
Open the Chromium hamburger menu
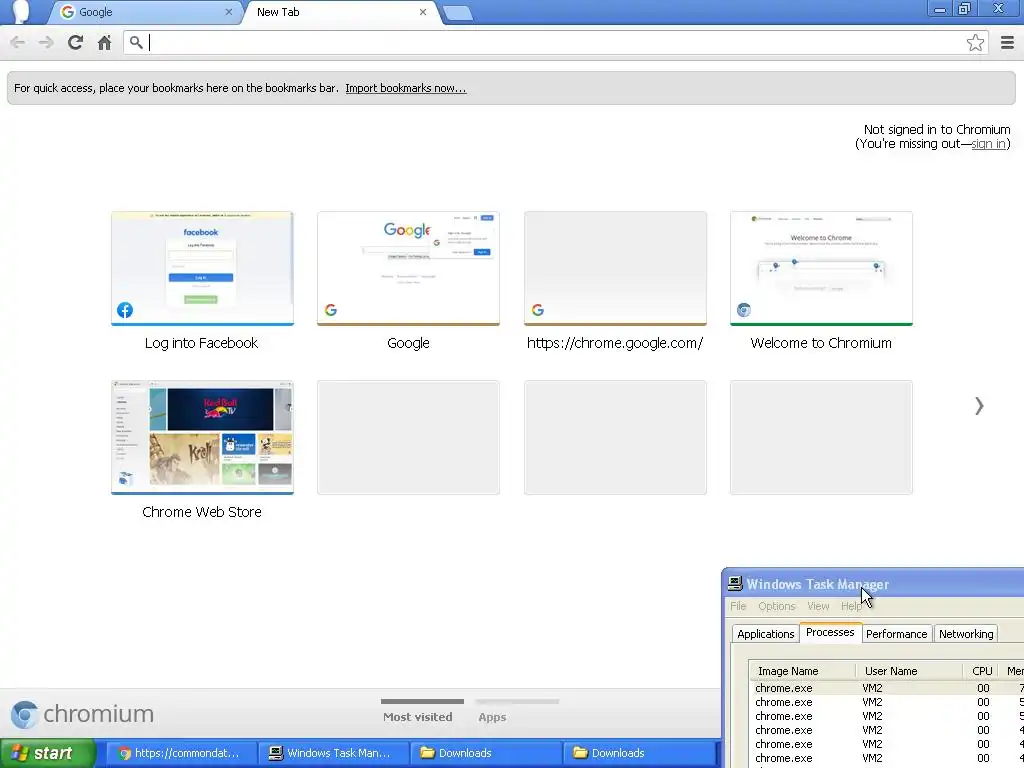pyautogui.click(x=1007, y=42)
